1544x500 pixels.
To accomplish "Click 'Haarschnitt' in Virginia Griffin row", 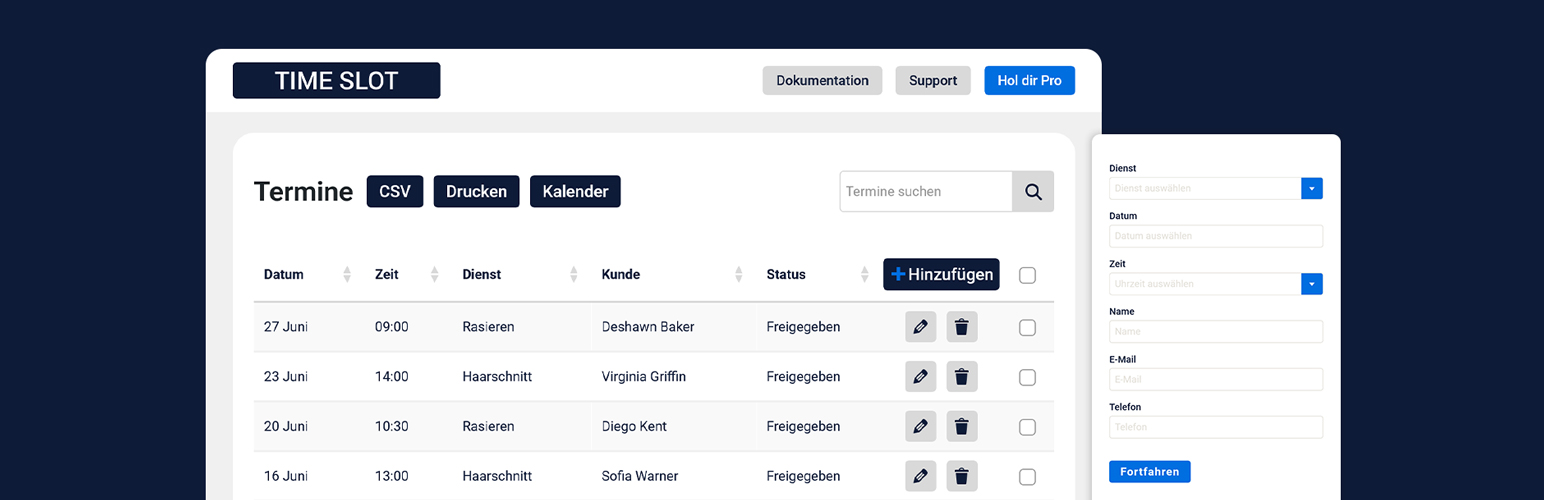I will pos(497,377).
